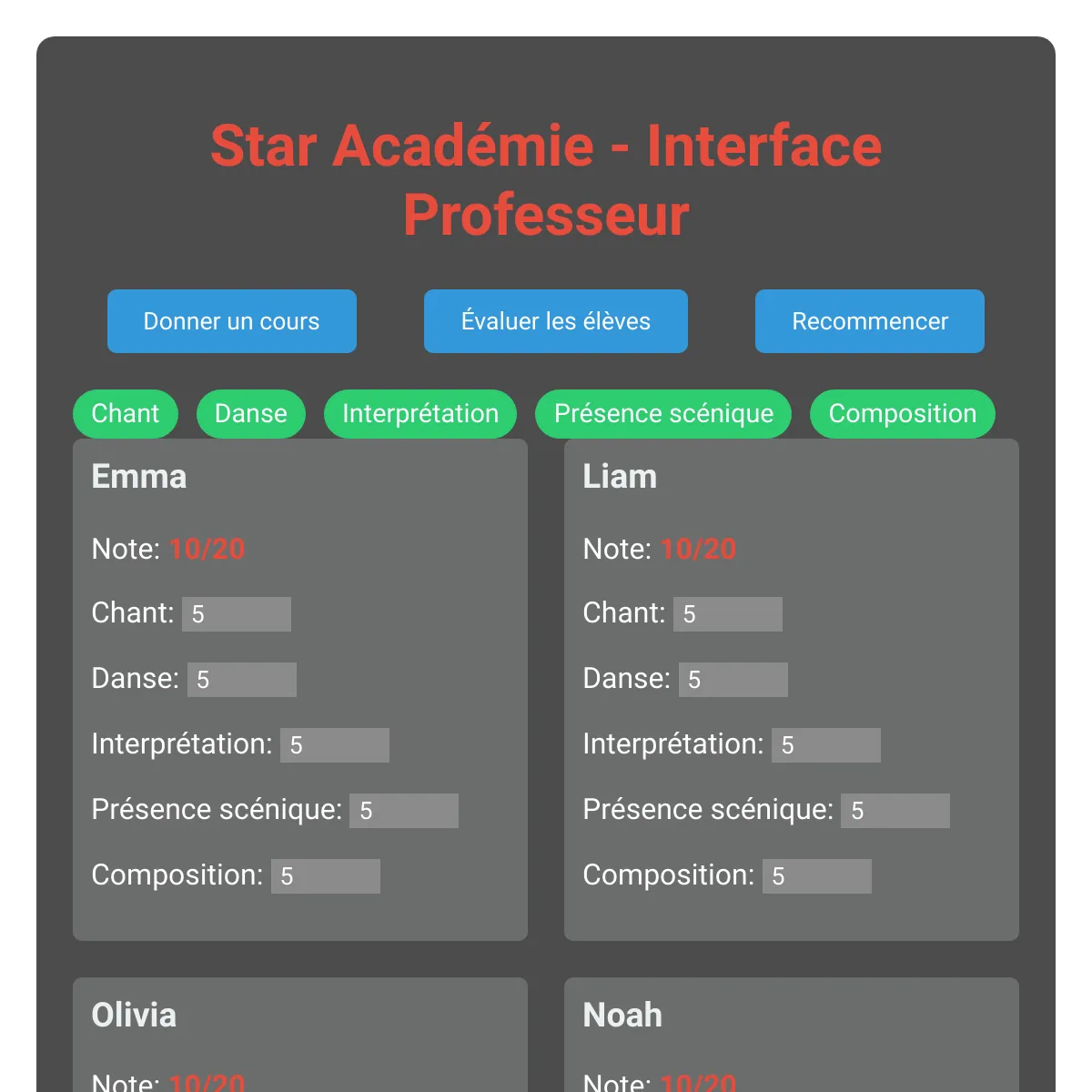Select the Danse skill tag
The height and width of the screenshot is (1092, 1092).
[251, 414]
